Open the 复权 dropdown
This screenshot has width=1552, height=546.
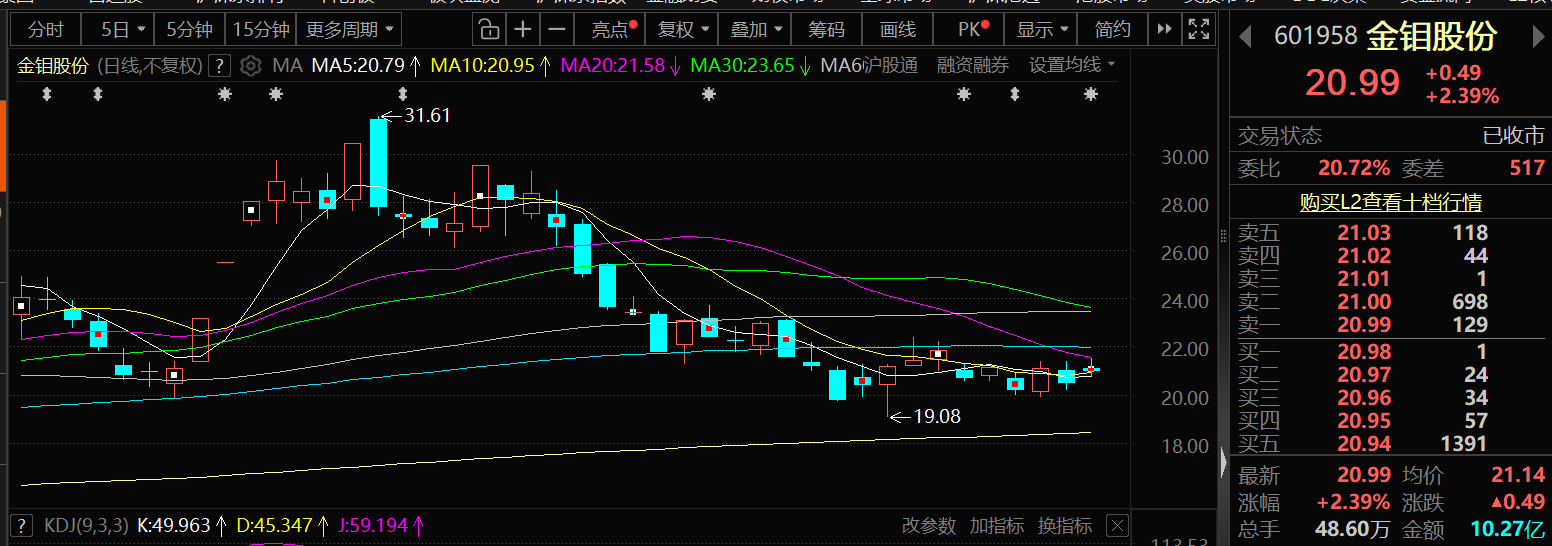[x=684, y=29]
